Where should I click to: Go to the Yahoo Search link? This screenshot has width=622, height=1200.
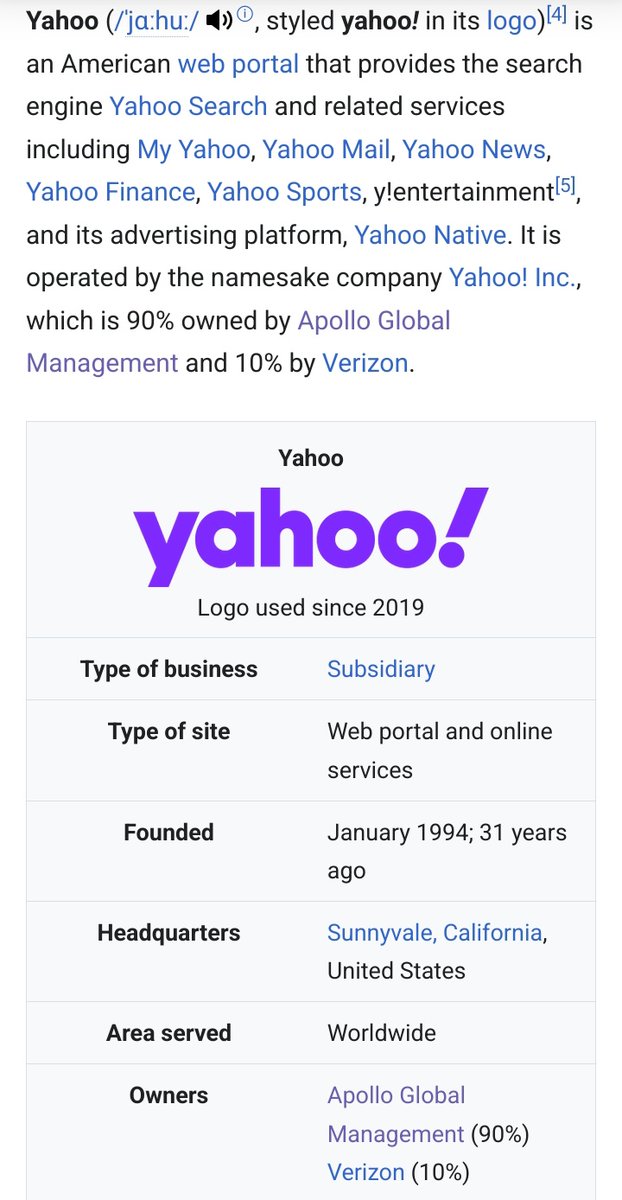[x=188, y=106]
